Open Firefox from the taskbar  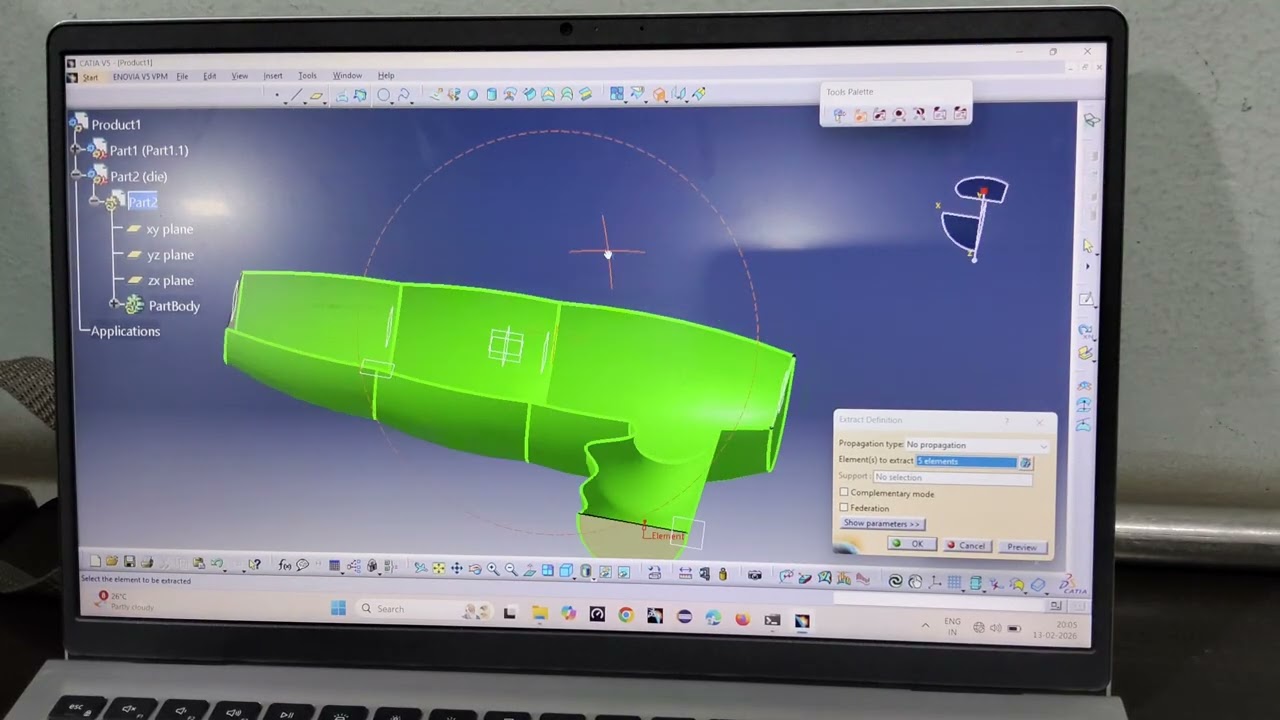(742, 619)
